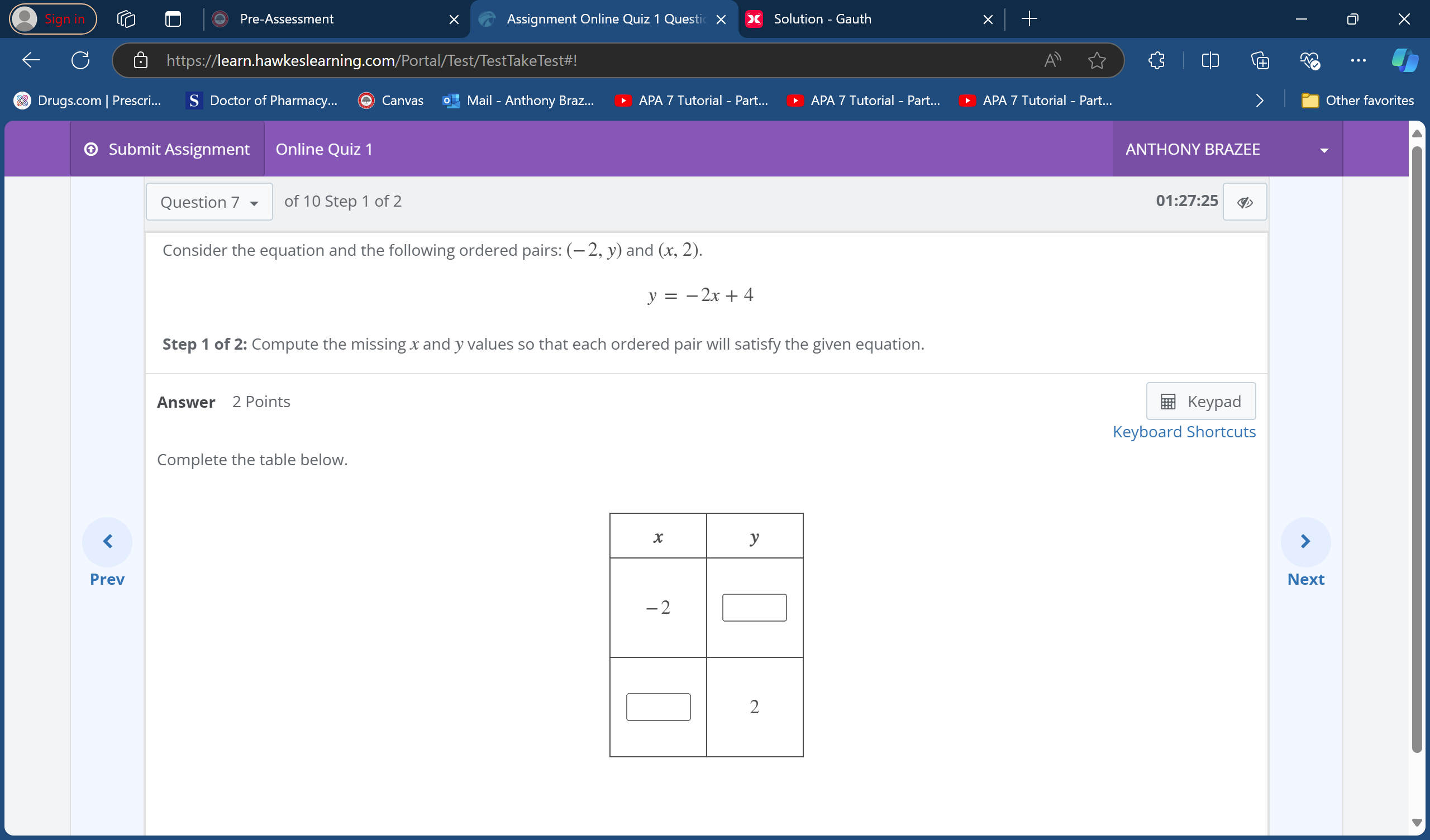Click the page vertical scrollbar
The image size is (1430, 840).
pos(1417,448)
